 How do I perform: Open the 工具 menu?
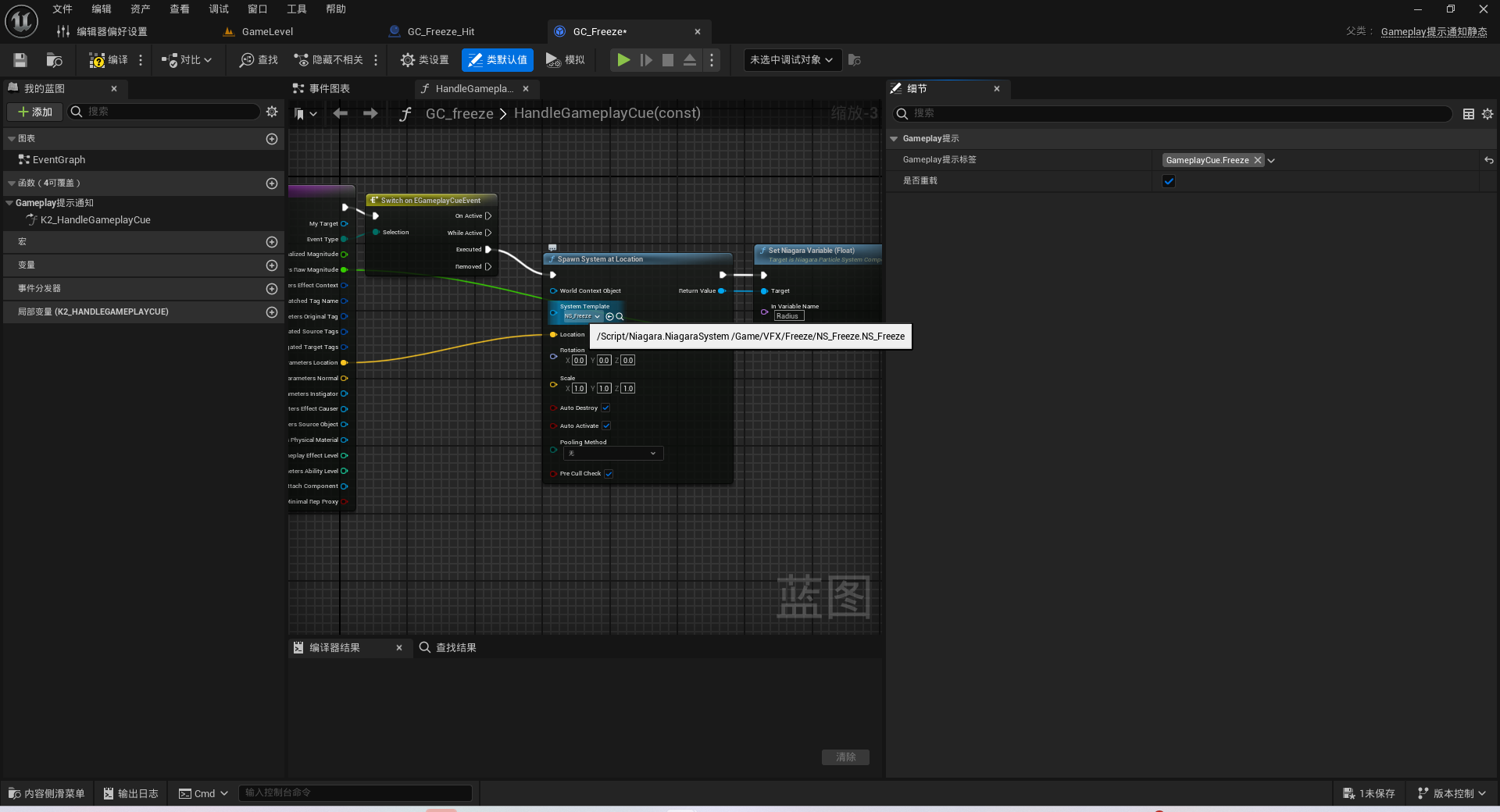[297, 9]
